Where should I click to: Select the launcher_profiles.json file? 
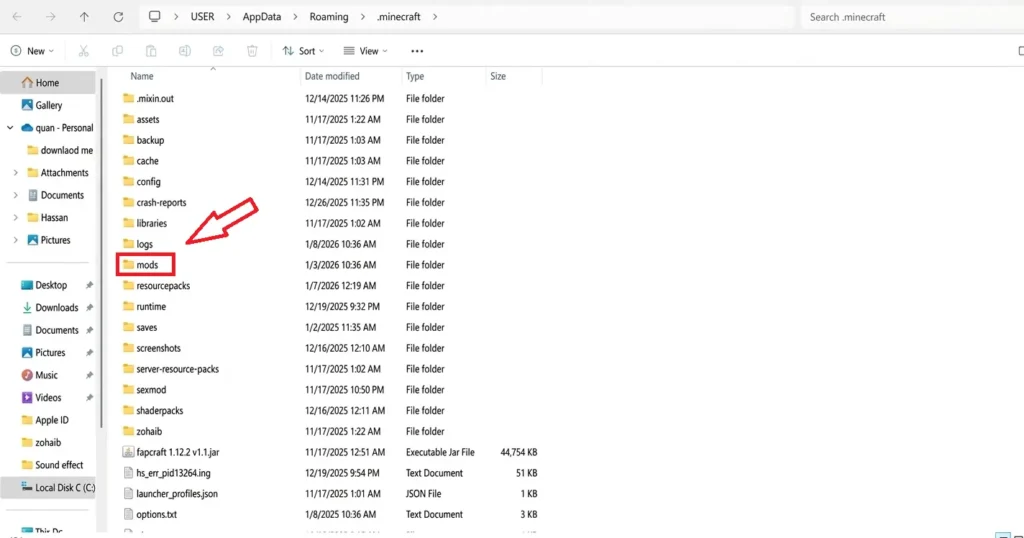click(x=170, y=494)
